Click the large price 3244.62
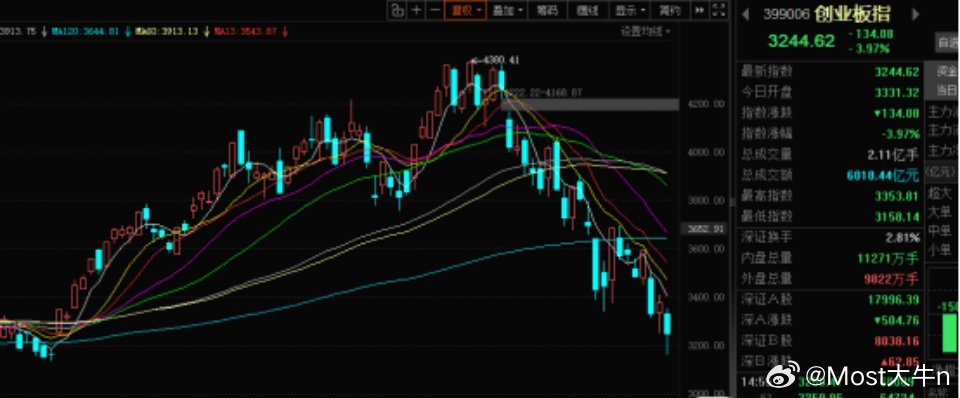The image size is (960, 398). tap(801, 41)
